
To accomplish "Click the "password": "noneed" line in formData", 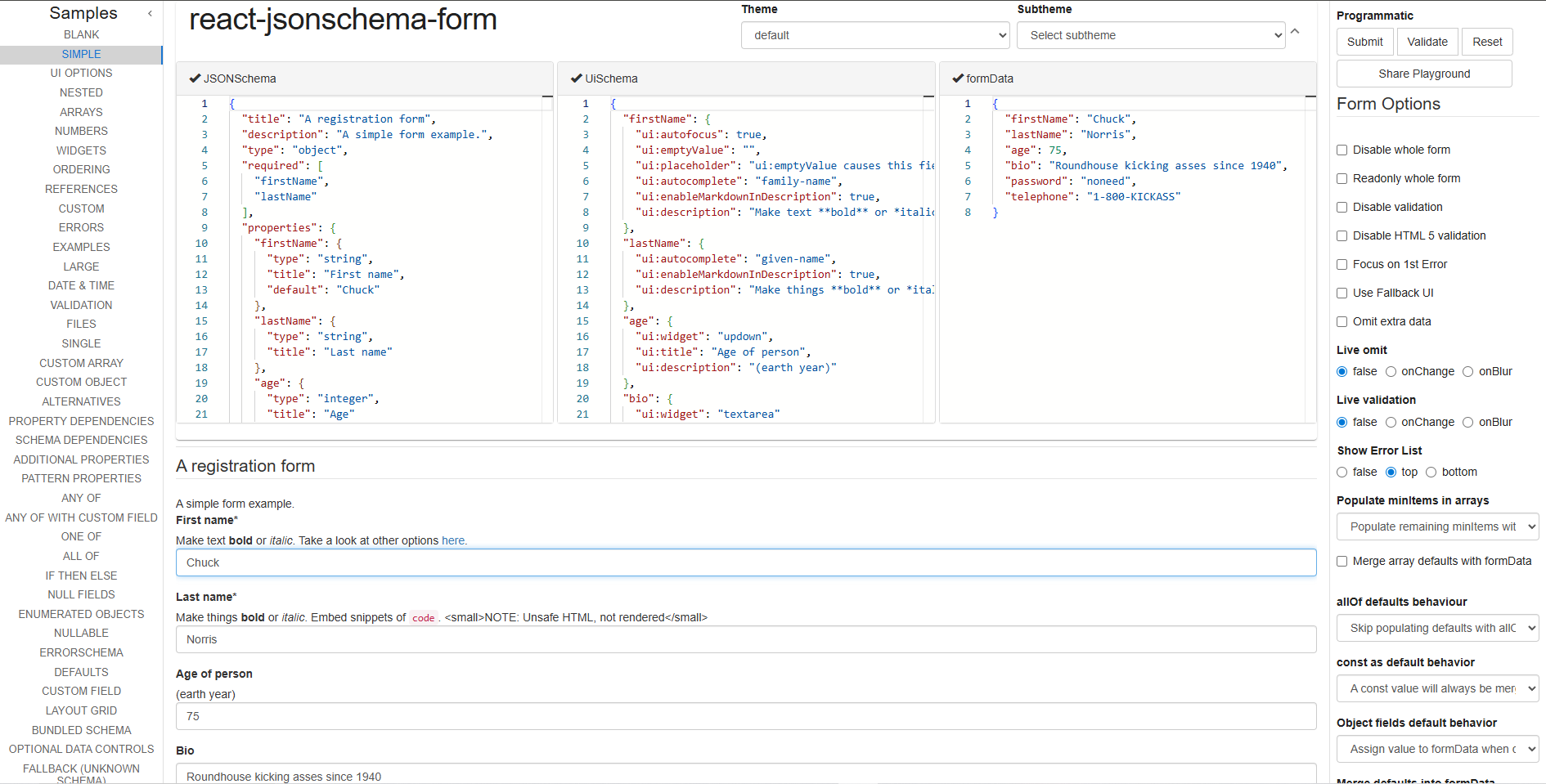I will (x=1070, y=181).
